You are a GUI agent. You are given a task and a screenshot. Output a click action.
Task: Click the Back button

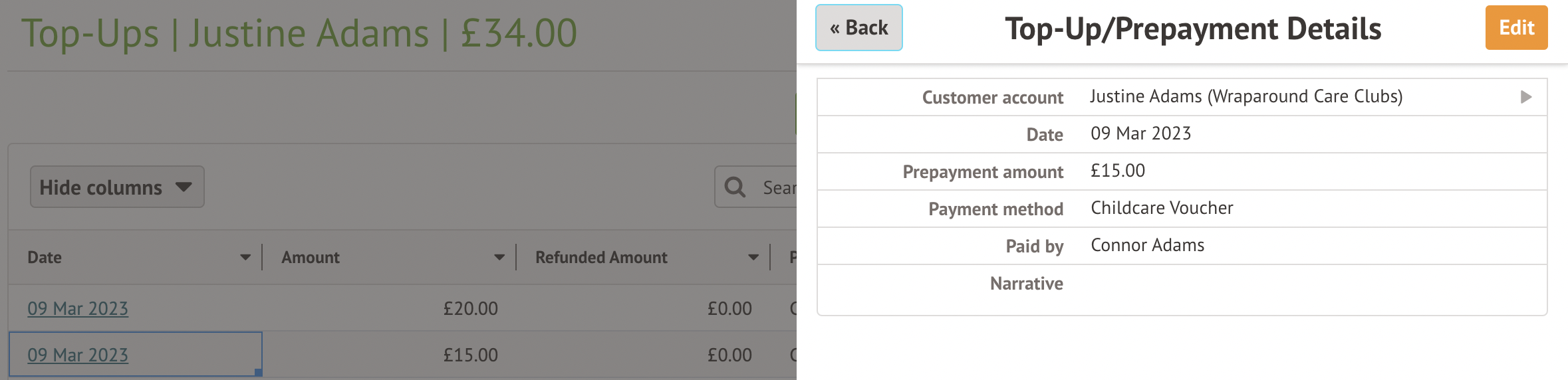[x=858, y=28]
